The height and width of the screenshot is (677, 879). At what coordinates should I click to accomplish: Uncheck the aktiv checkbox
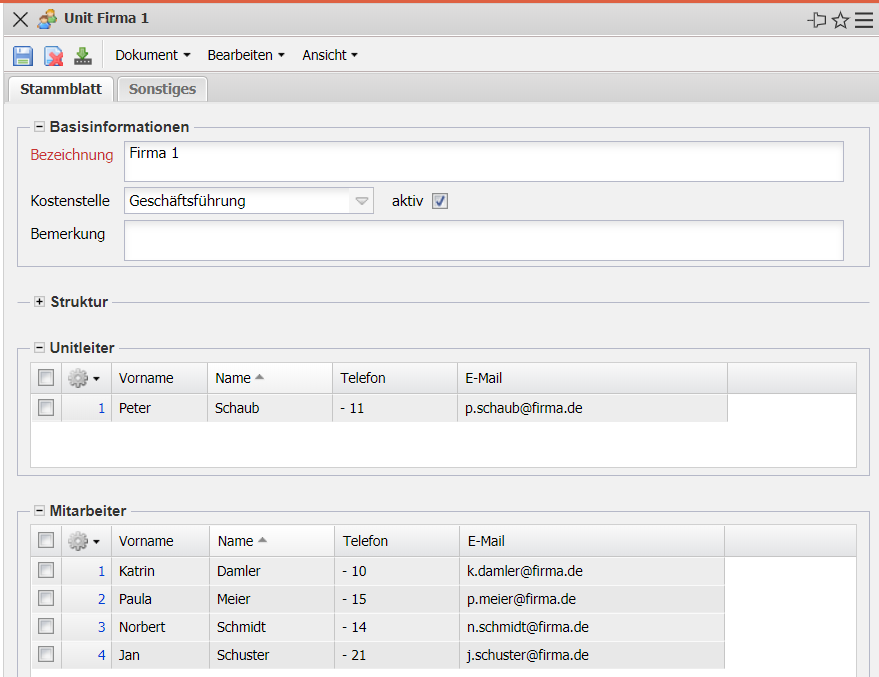(x=440, y=201)
